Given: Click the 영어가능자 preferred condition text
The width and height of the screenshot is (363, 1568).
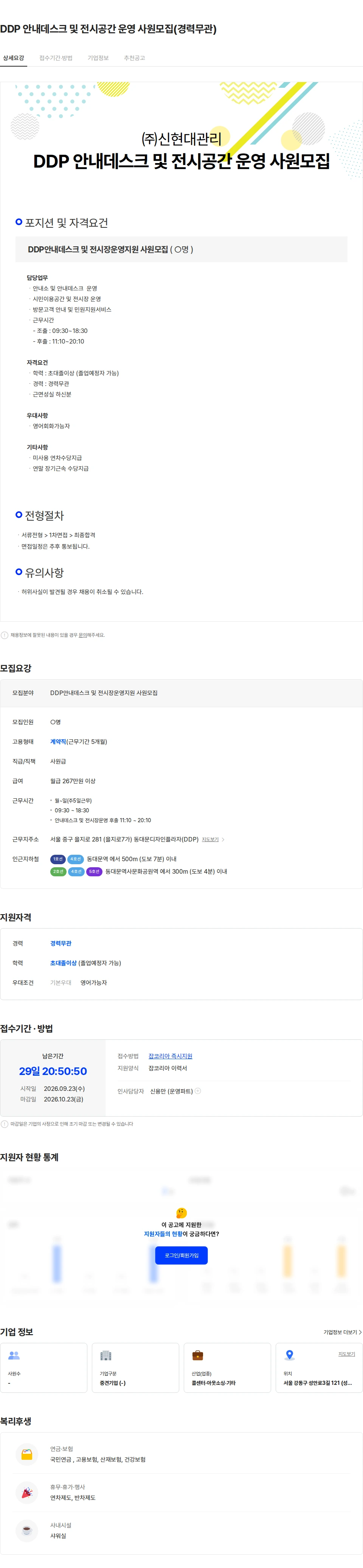Looking at the screenshot, I should pyautogui.click(x=94, y=982).
